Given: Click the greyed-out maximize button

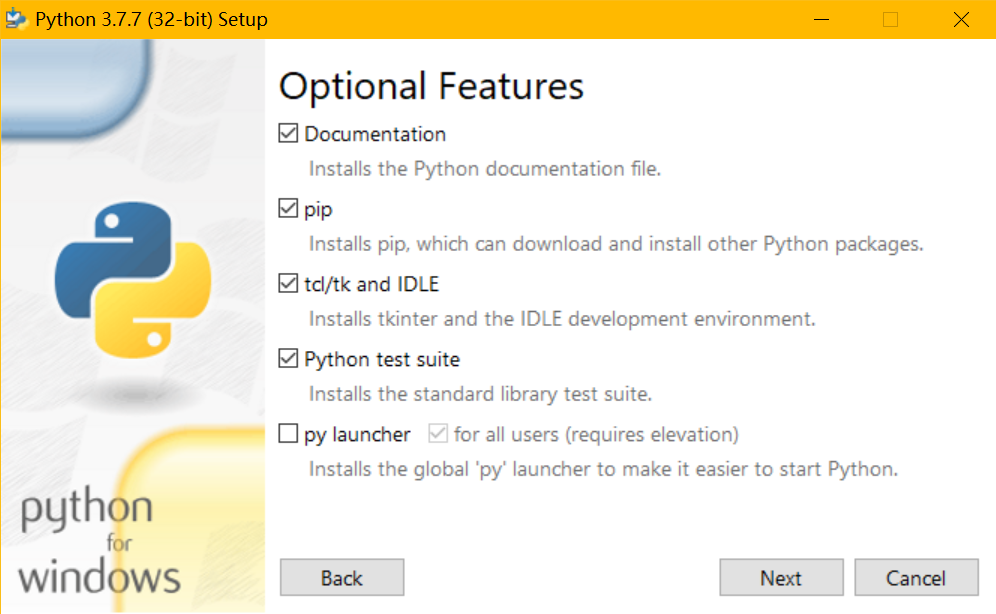Looking at the screenshot, I should click(x=890, y=19).
